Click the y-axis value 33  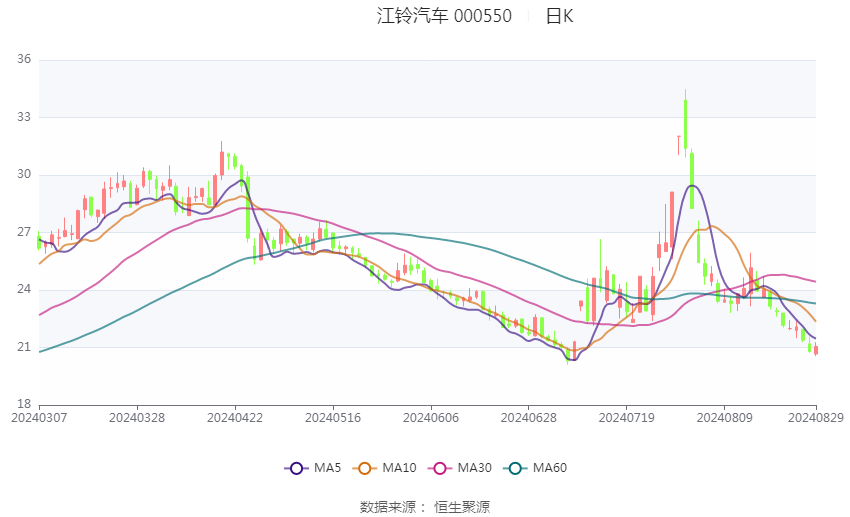click(x=24, y=117)
